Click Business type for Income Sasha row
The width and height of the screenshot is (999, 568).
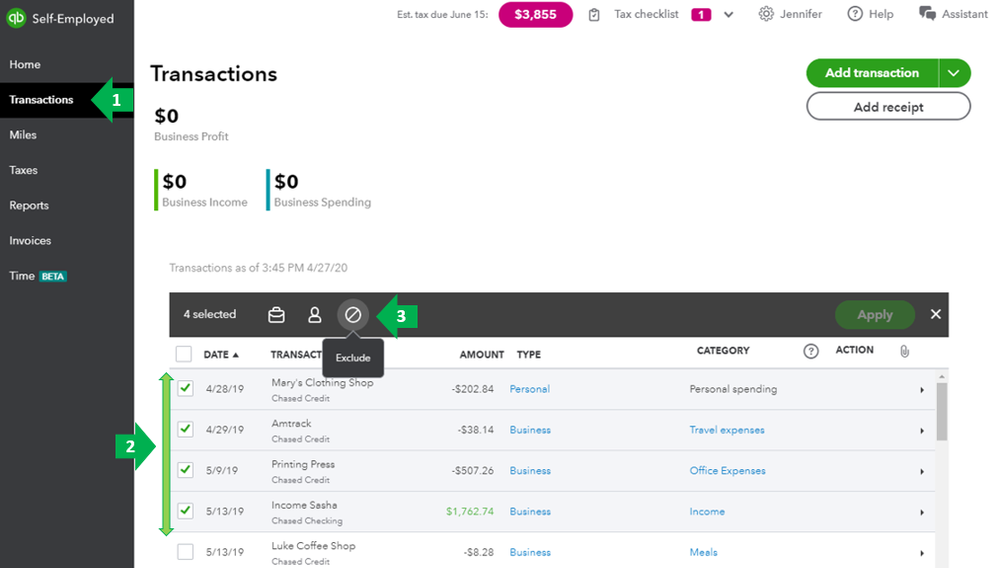(x=530, y=511)
